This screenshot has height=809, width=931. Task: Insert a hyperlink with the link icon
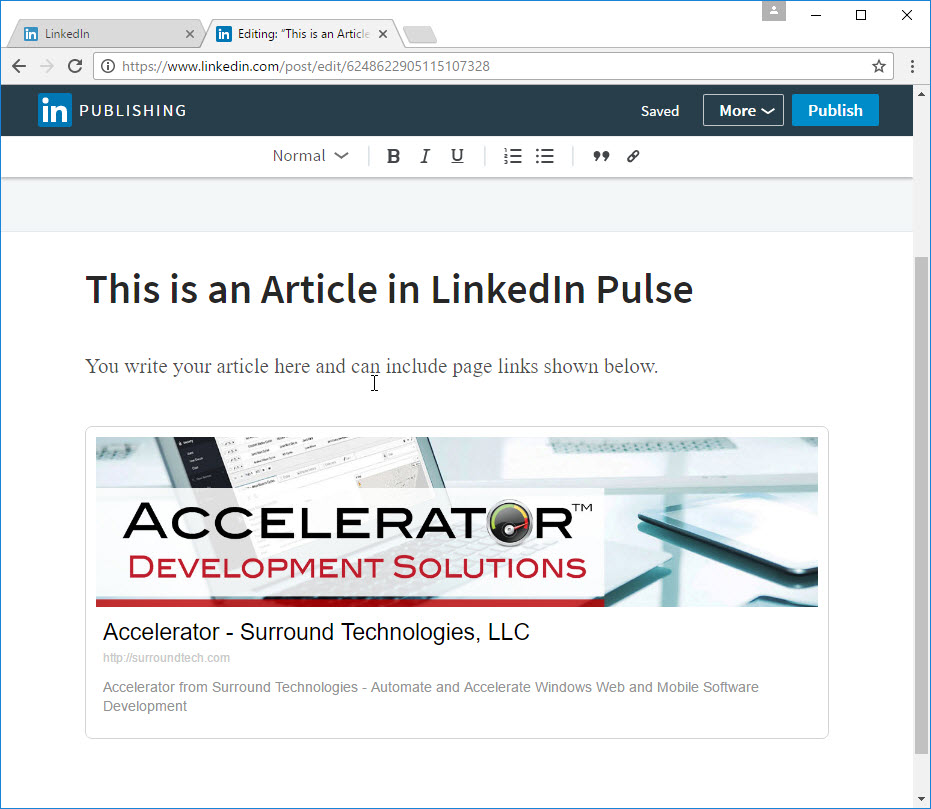click(x=633, y=156)
